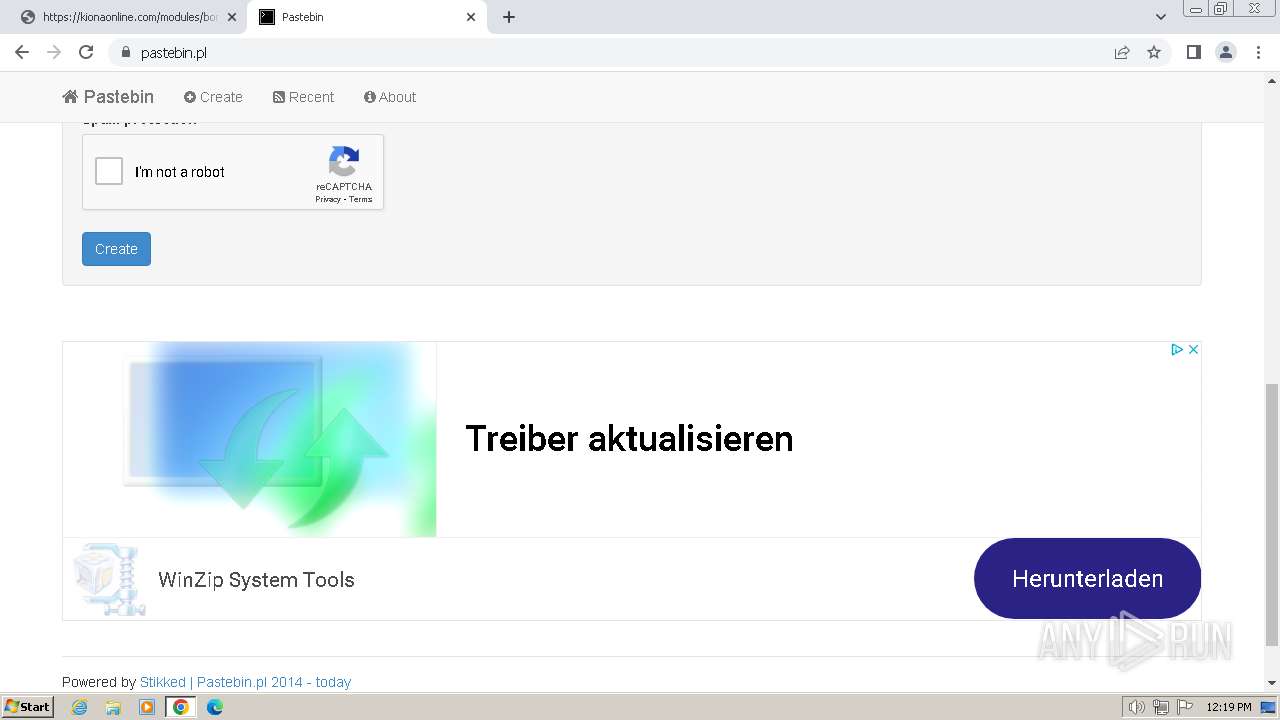Click the reCAPTCHA logo

pos(344,162)
